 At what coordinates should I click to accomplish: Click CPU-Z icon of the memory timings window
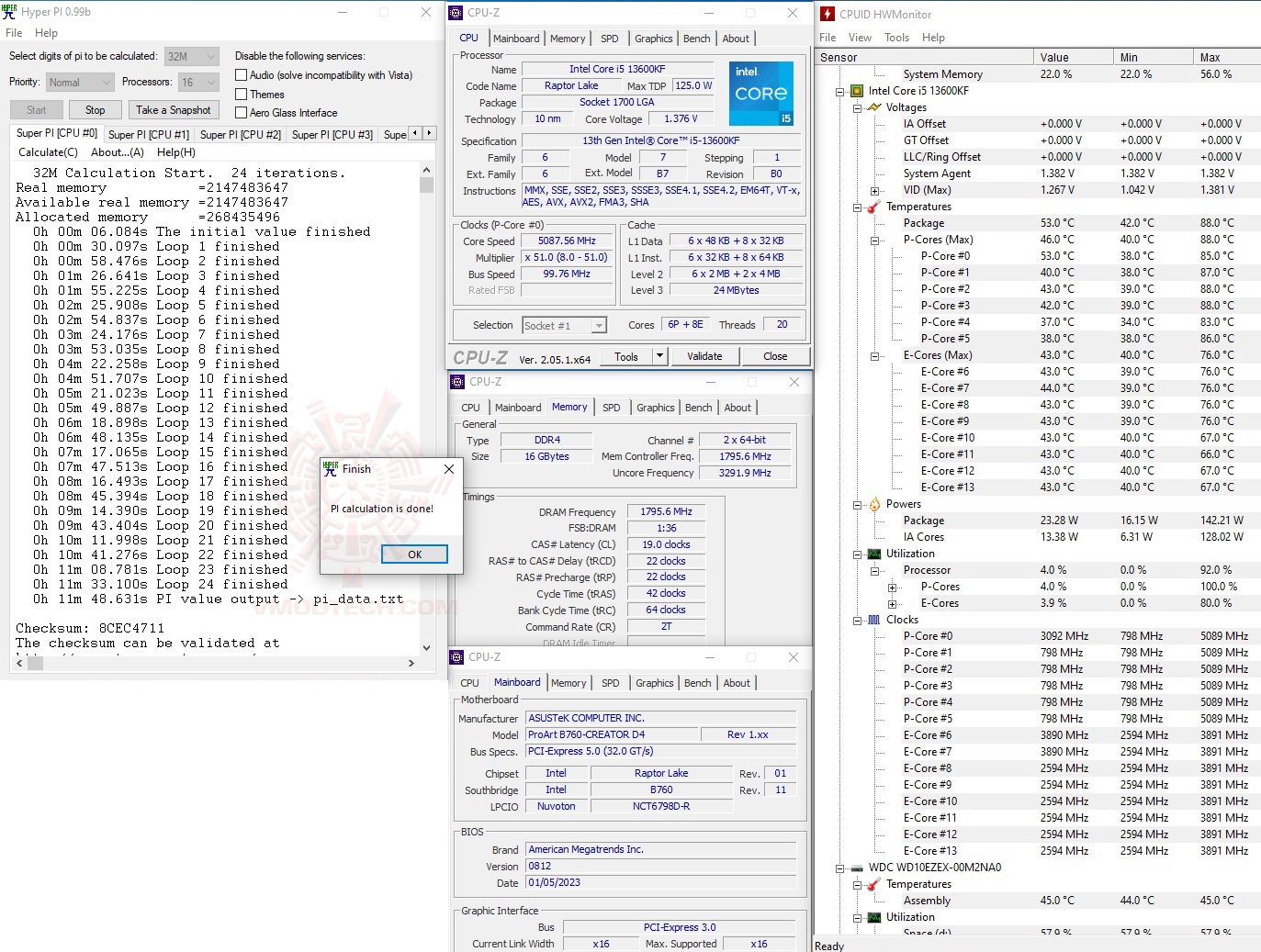[457, 382]
